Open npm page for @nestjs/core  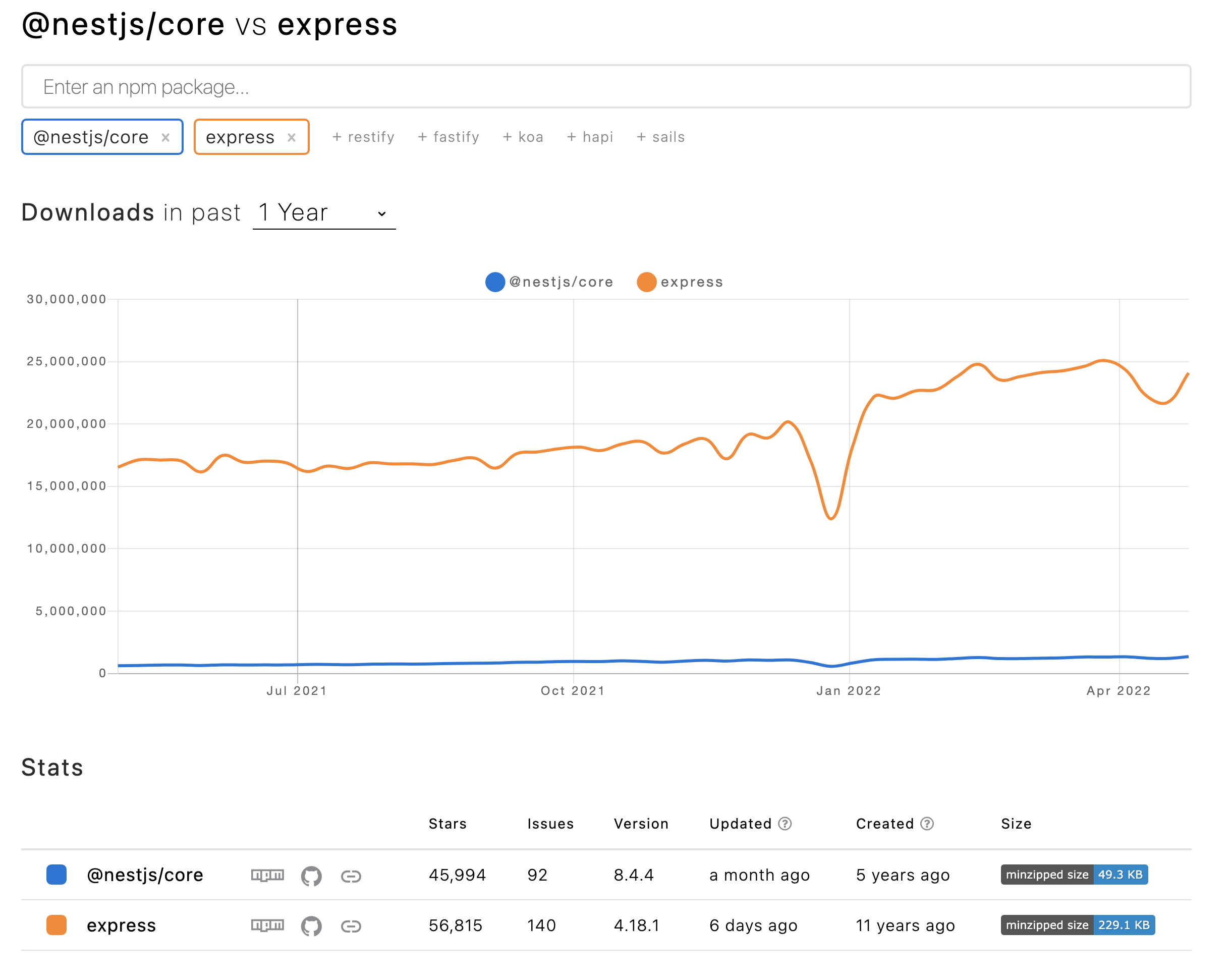(267, 875)
